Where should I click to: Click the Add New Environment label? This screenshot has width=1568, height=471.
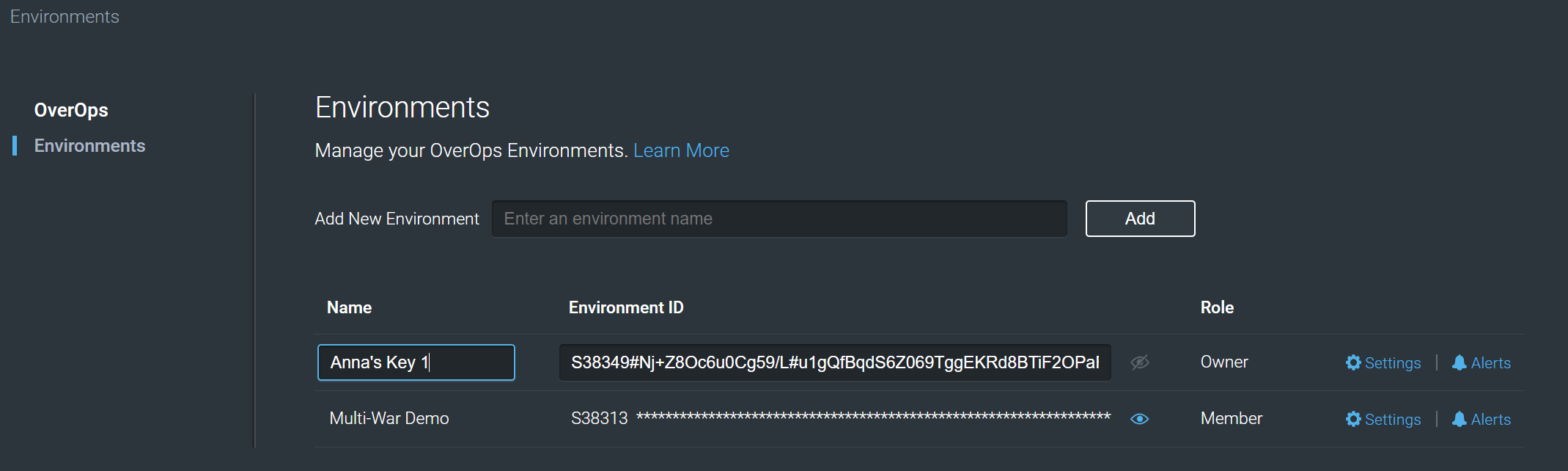(397, 219)
